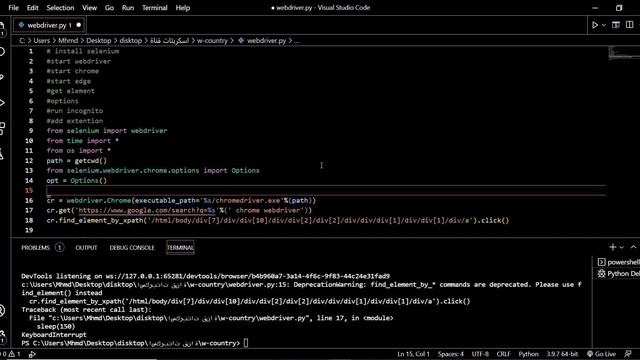The image size is (640, 360).
Task: Click the 'Mhmd' breadcrumb segment
Action: [68, 41]
